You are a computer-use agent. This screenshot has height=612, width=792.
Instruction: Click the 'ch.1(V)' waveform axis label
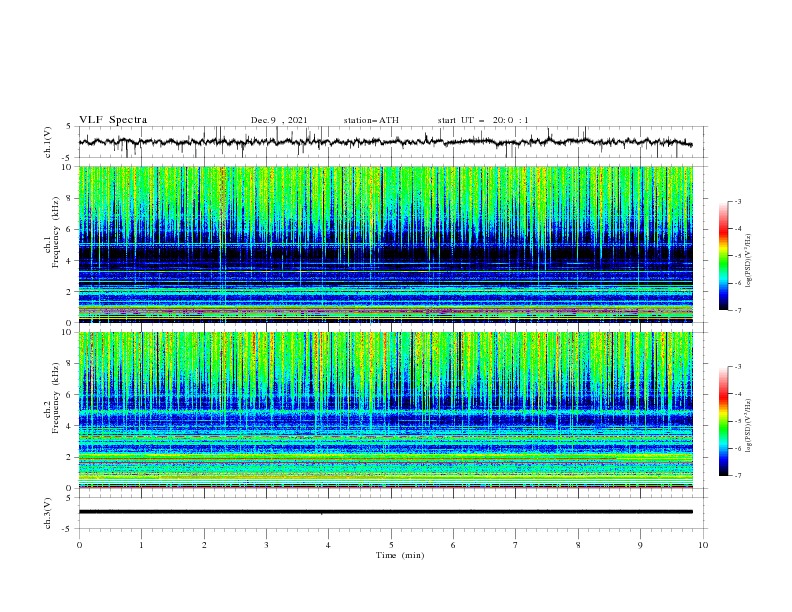(x=48, y=142)
